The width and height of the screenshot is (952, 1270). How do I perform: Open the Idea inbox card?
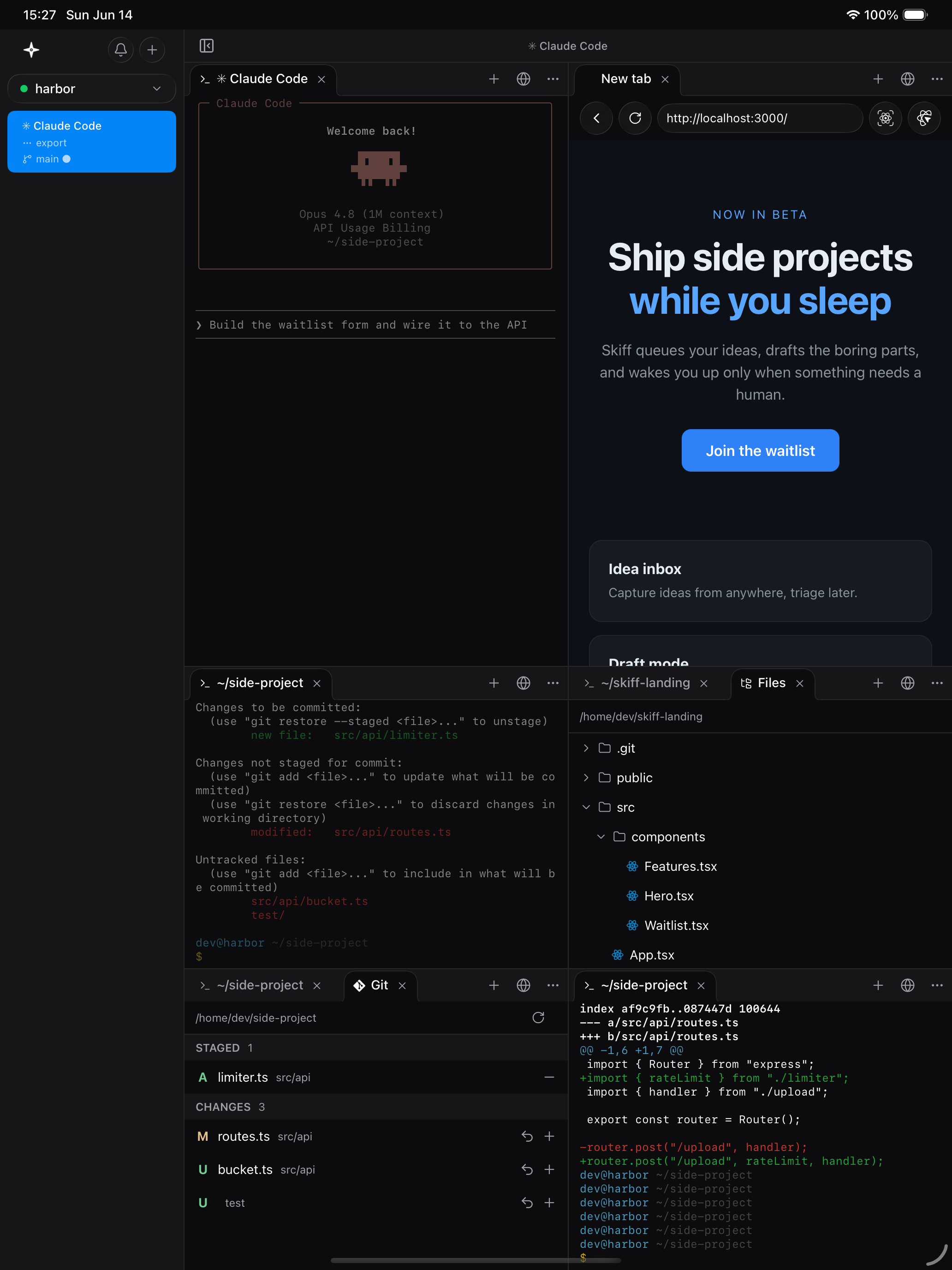pos(760,581)
